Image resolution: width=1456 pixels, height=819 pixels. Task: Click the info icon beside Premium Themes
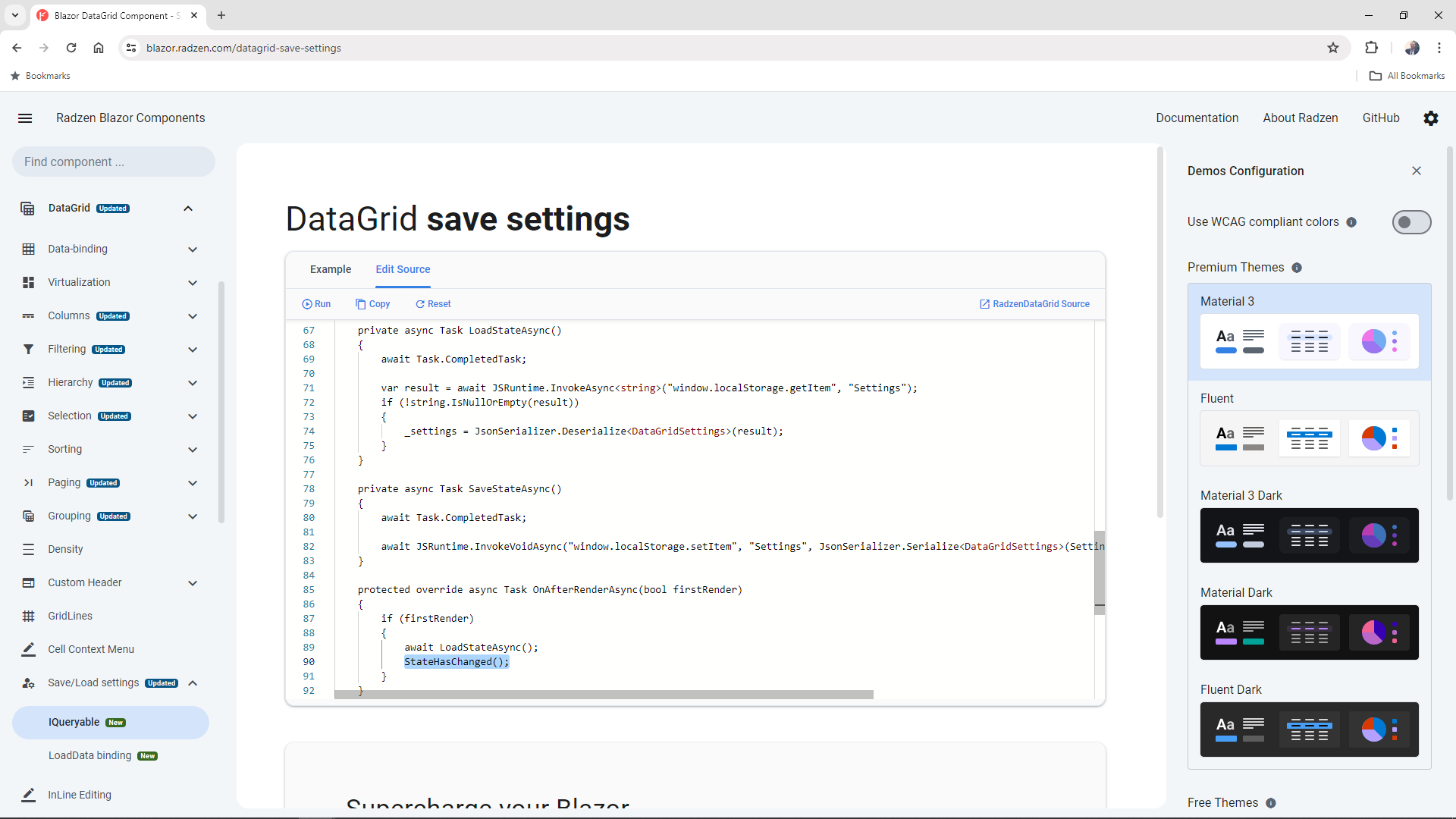(x=1296, y=268)
